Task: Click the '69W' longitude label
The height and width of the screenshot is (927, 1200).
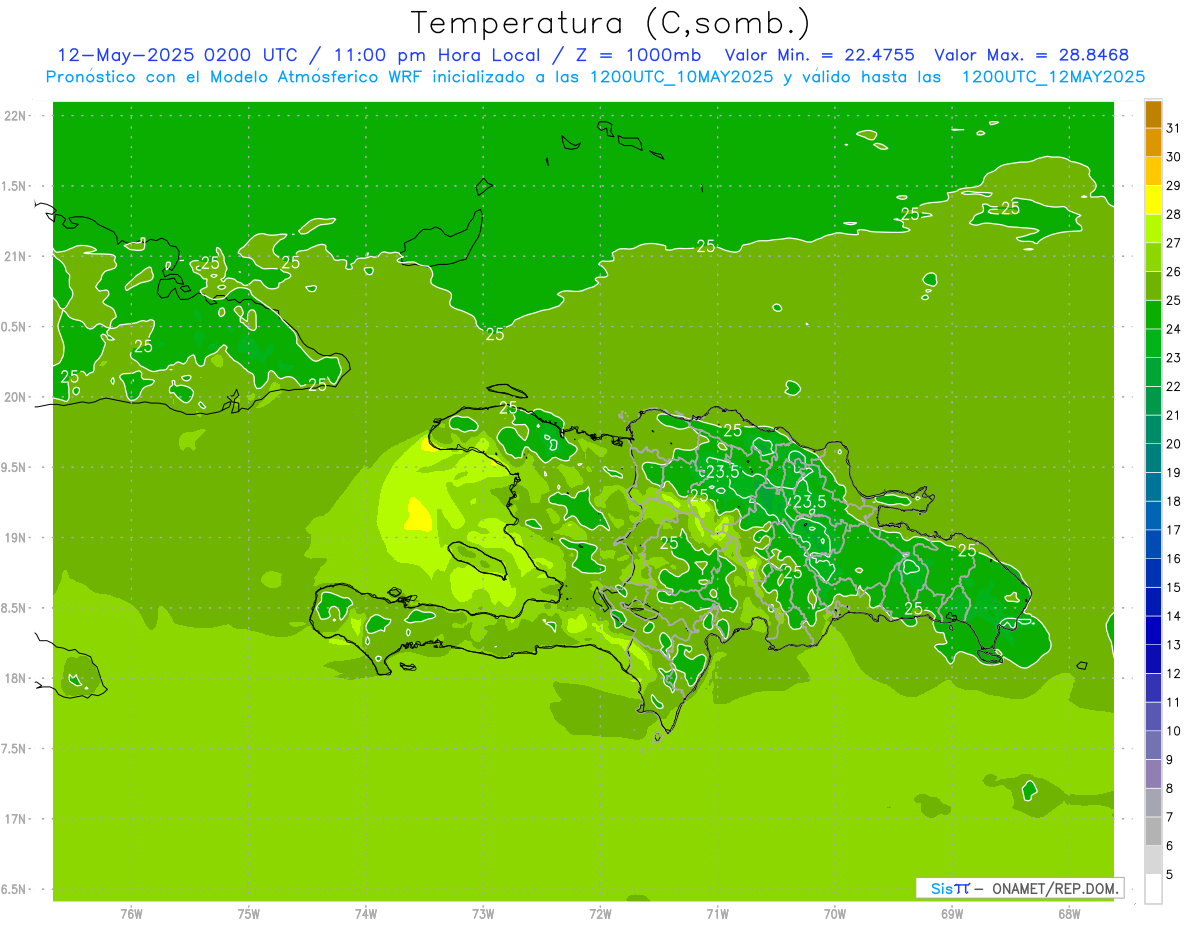Action: (x=951, y=914)
